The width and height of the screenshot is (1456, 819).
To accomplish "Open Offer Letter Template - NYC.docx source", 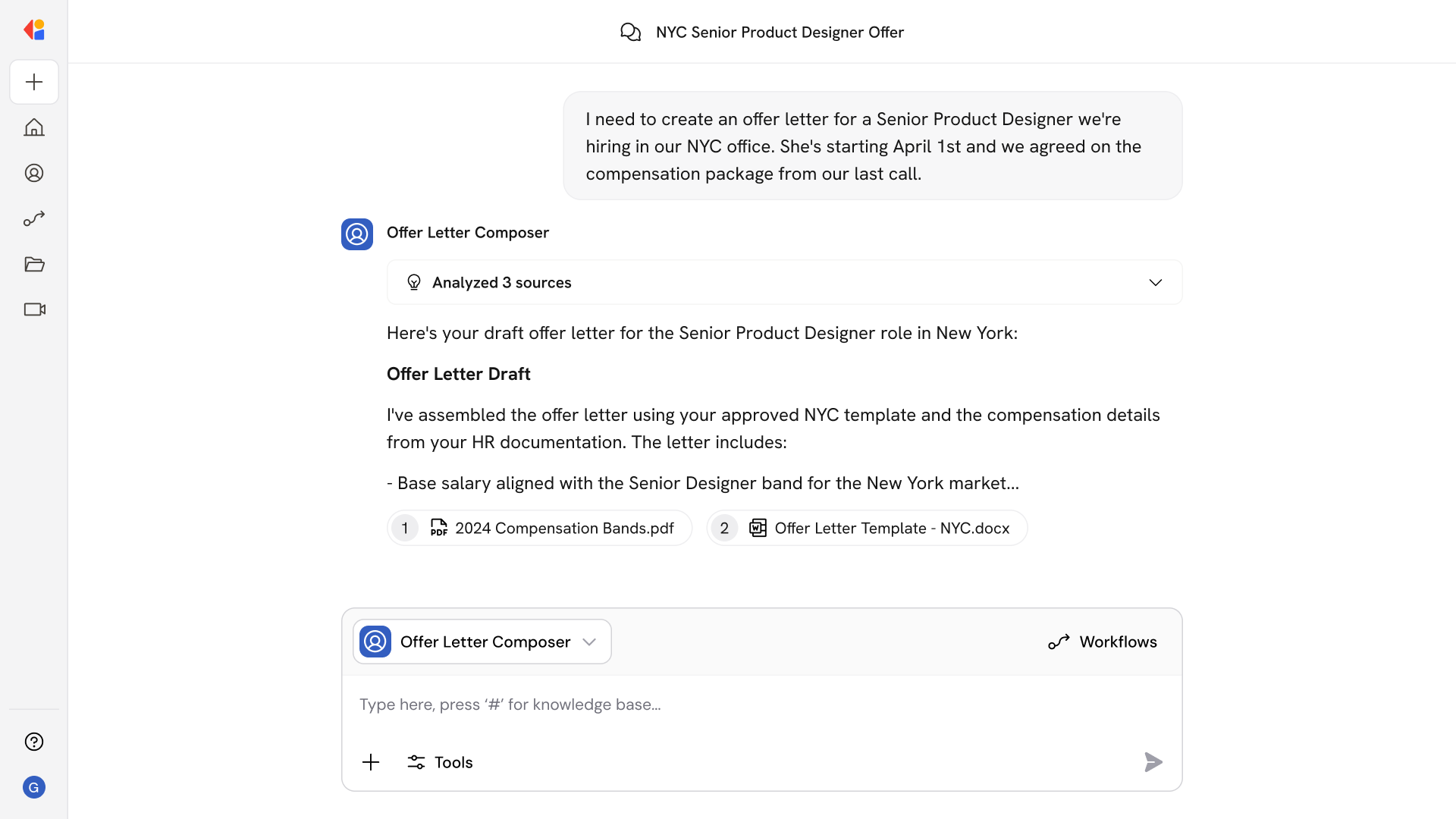I will [x=866, y=528].
